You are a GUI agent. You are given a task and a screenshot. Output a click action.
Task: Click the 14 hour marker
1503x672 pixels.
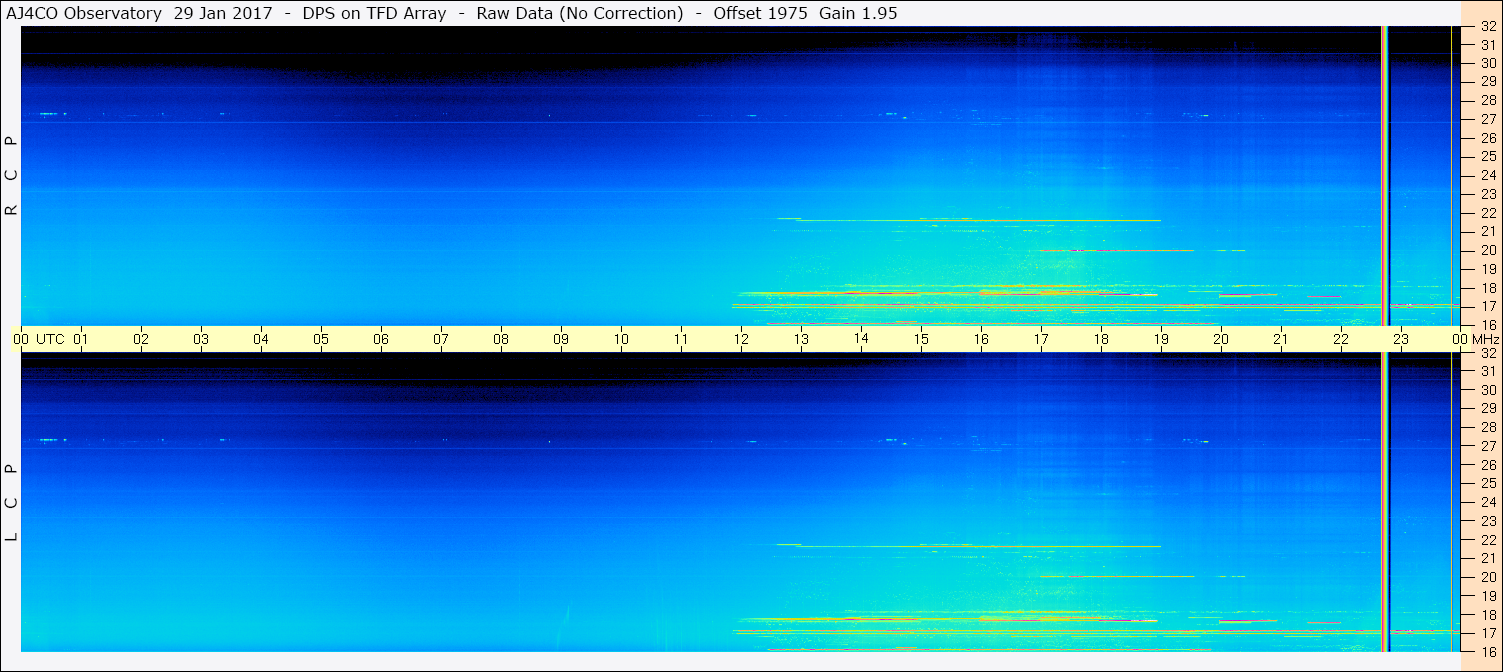tap(861, 339)
